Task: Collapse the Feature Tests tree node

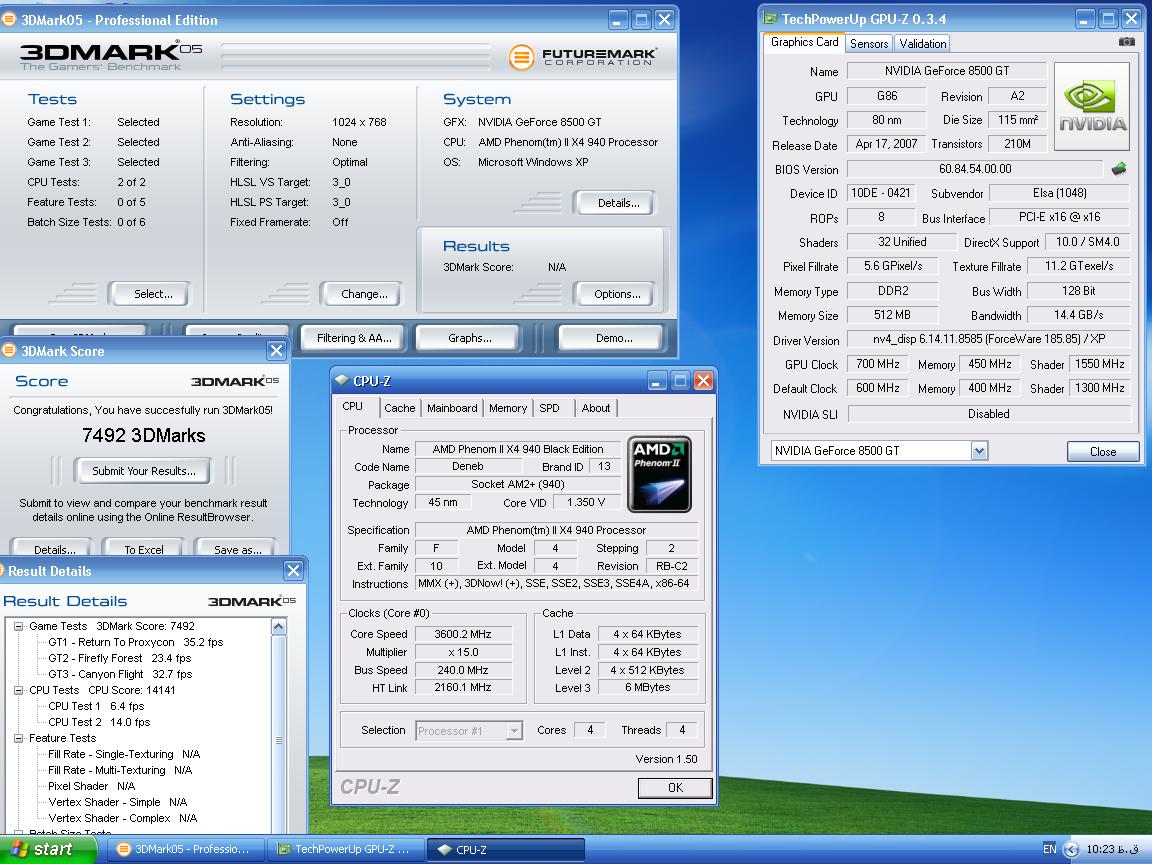Action: [18, 738]
